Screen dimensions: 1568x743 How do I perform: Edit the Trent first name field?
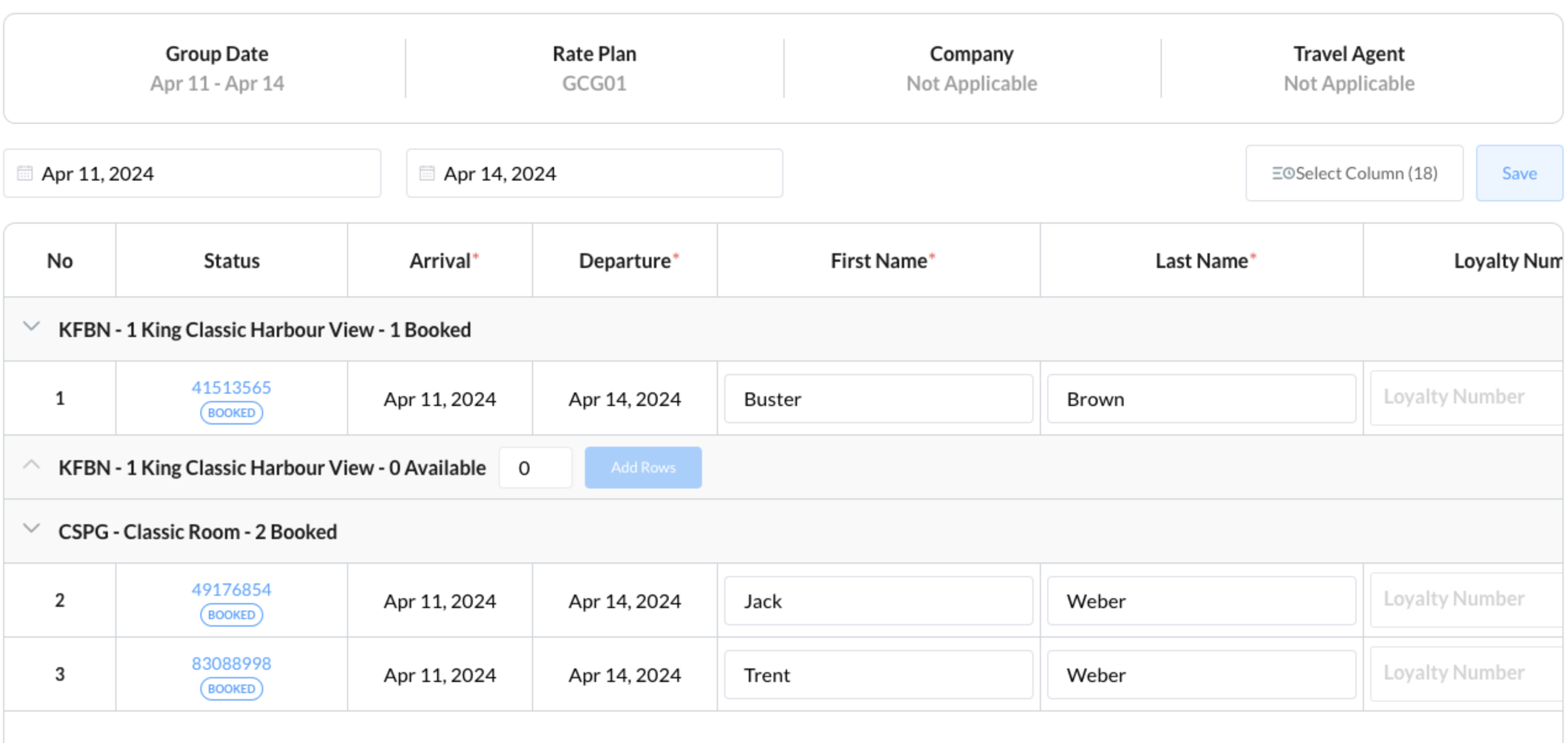[x=878, y=675]
